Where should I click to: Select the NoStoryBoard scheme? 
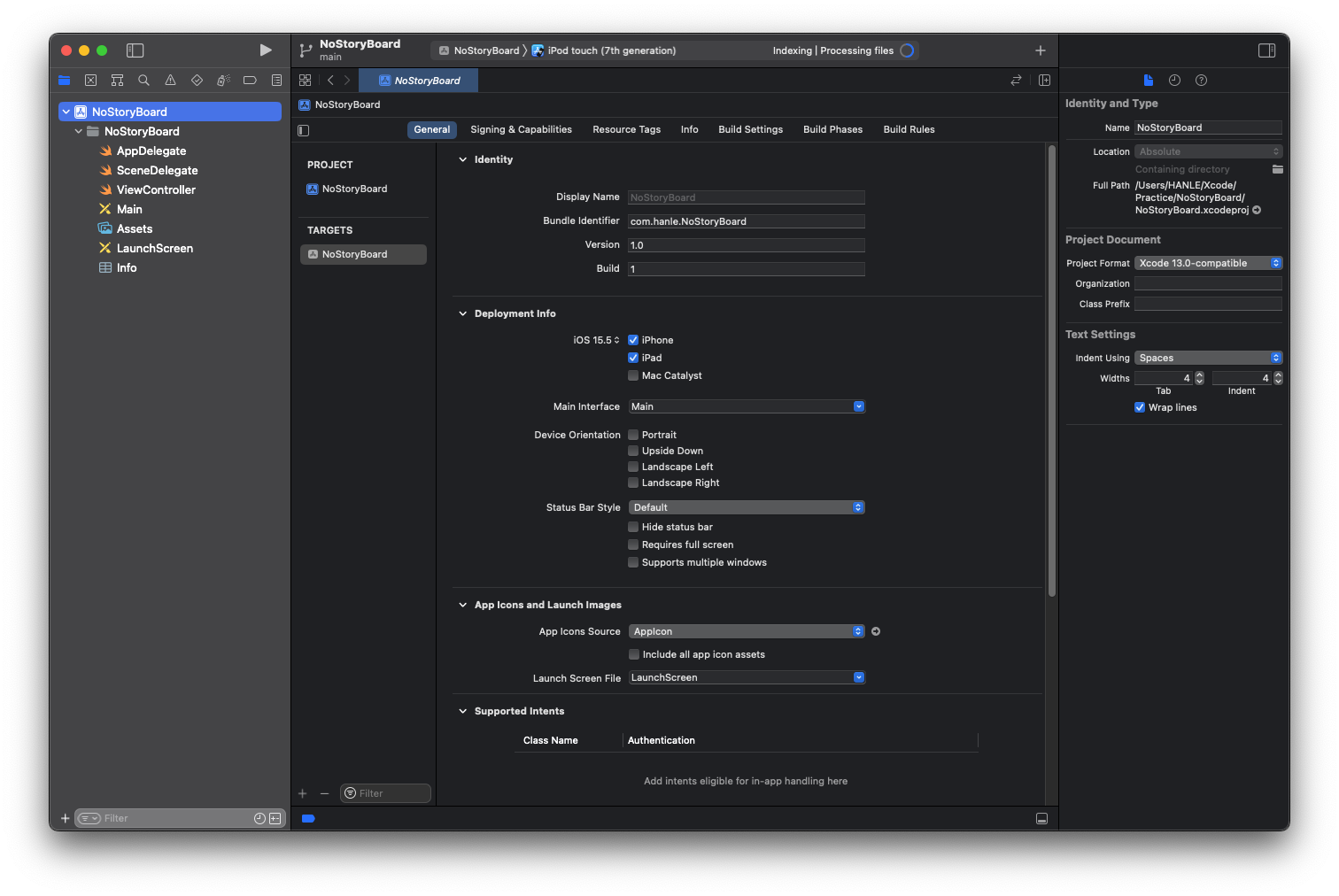[x=479, y=50]
